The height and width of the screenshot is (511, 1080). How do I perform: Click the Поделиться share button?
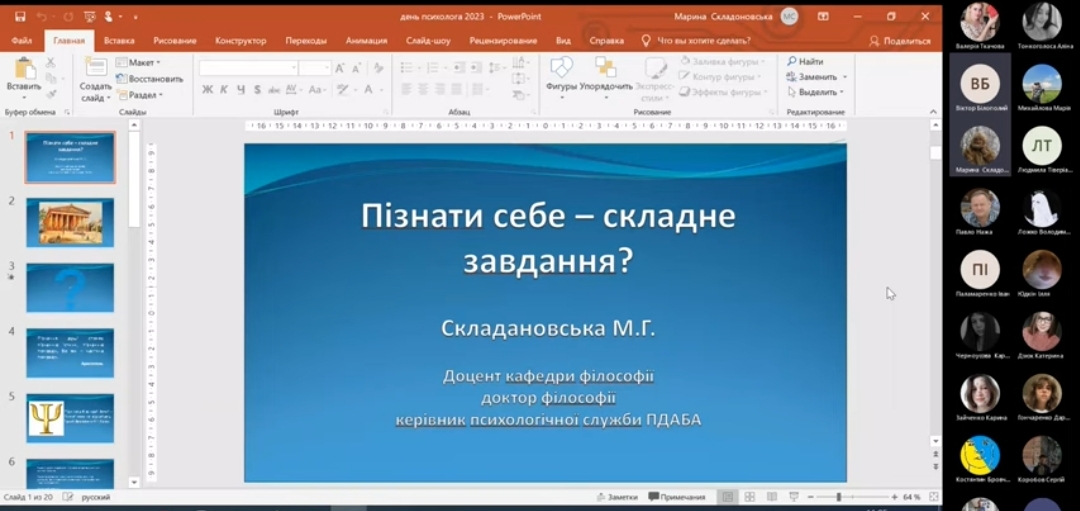[x=900, y=41]
